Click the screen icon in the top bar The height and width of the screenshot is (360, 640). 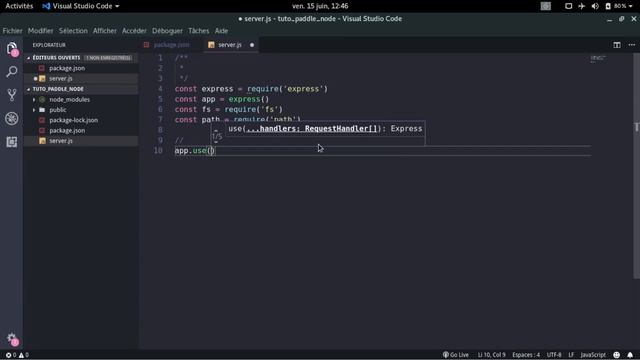pyautogui.click(x=568, y=6)
